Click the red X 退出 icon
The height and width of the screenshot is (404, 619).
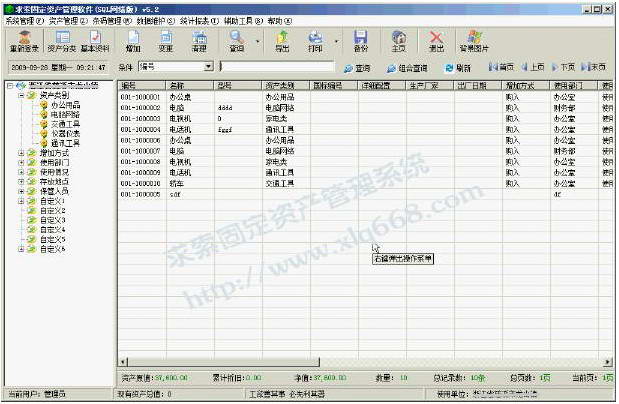(x=436, y=41)
